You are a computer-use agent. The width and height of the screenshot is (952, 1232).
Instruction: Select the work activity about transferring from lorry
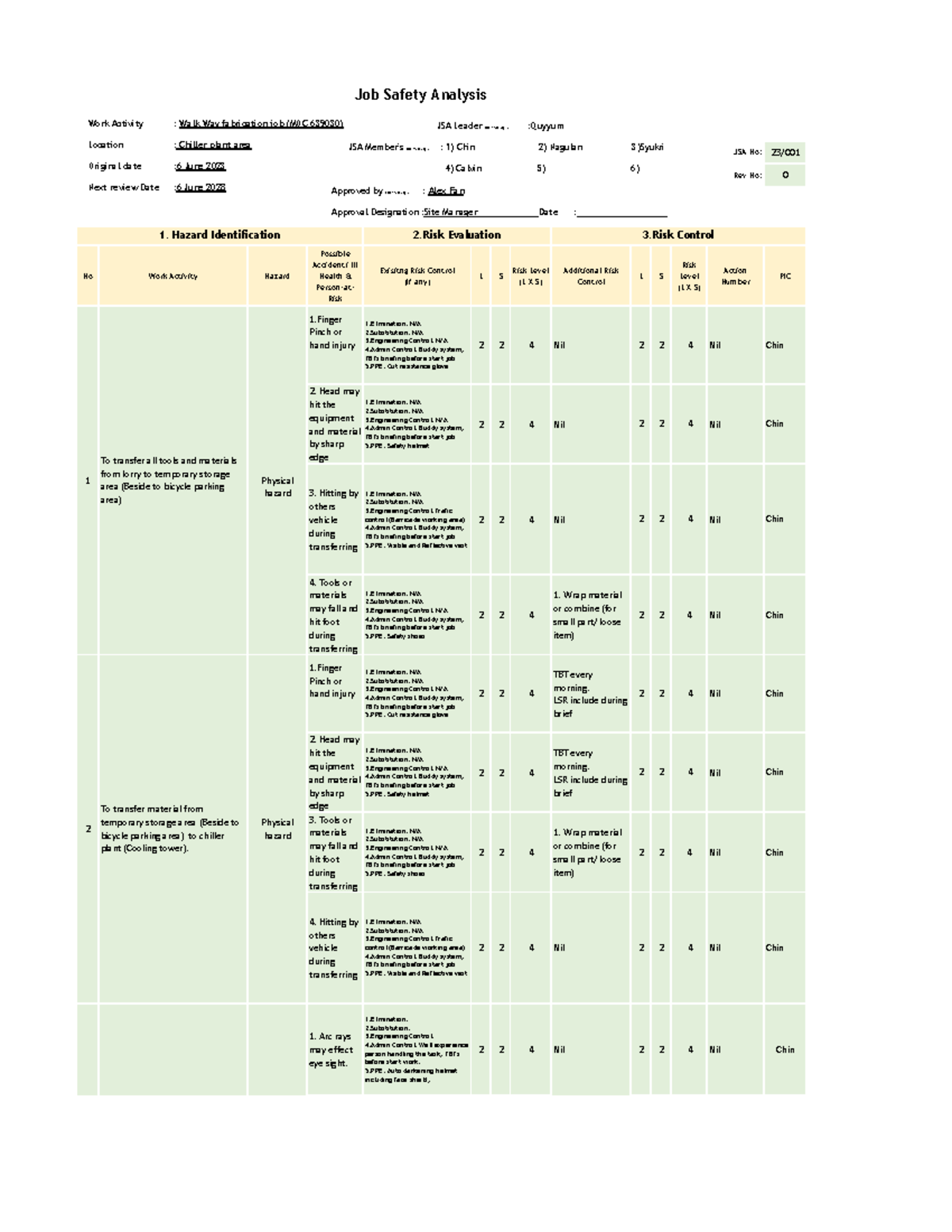[x=168, y=480]
